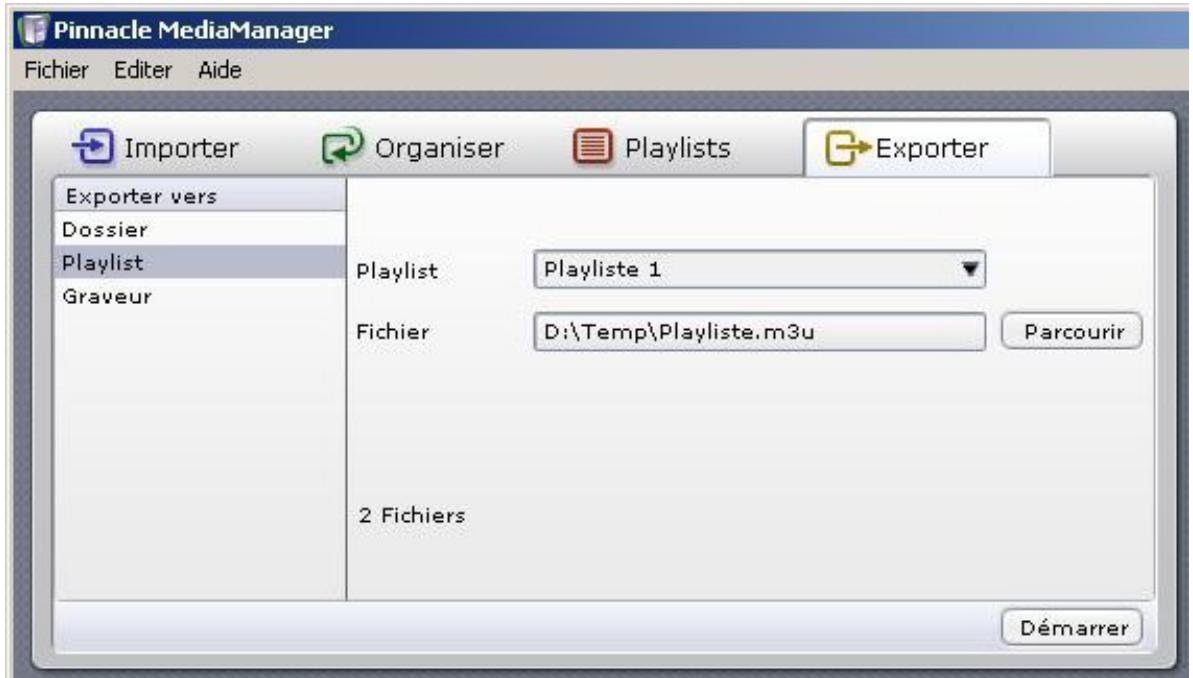The width and height of the screenshot is (1193, 678).
Task: Click the 2 Fichiers count text
Action: point(412,515)
